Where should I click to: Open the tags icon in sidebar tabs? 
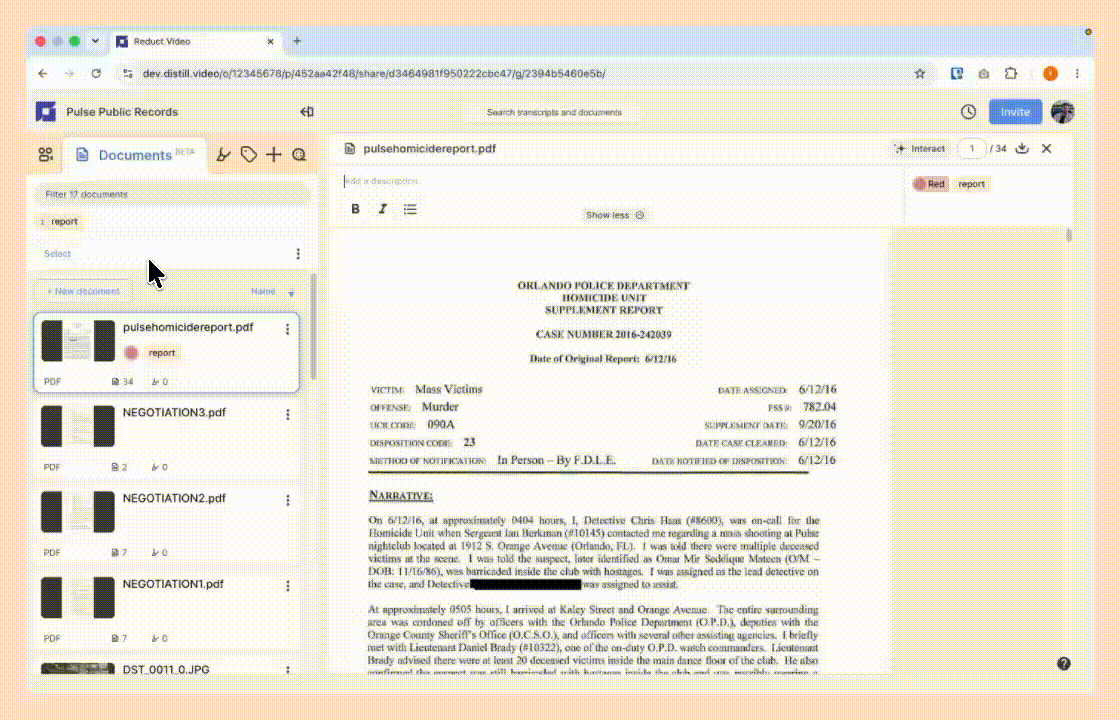pyautogui.click(x=249, y=154)
